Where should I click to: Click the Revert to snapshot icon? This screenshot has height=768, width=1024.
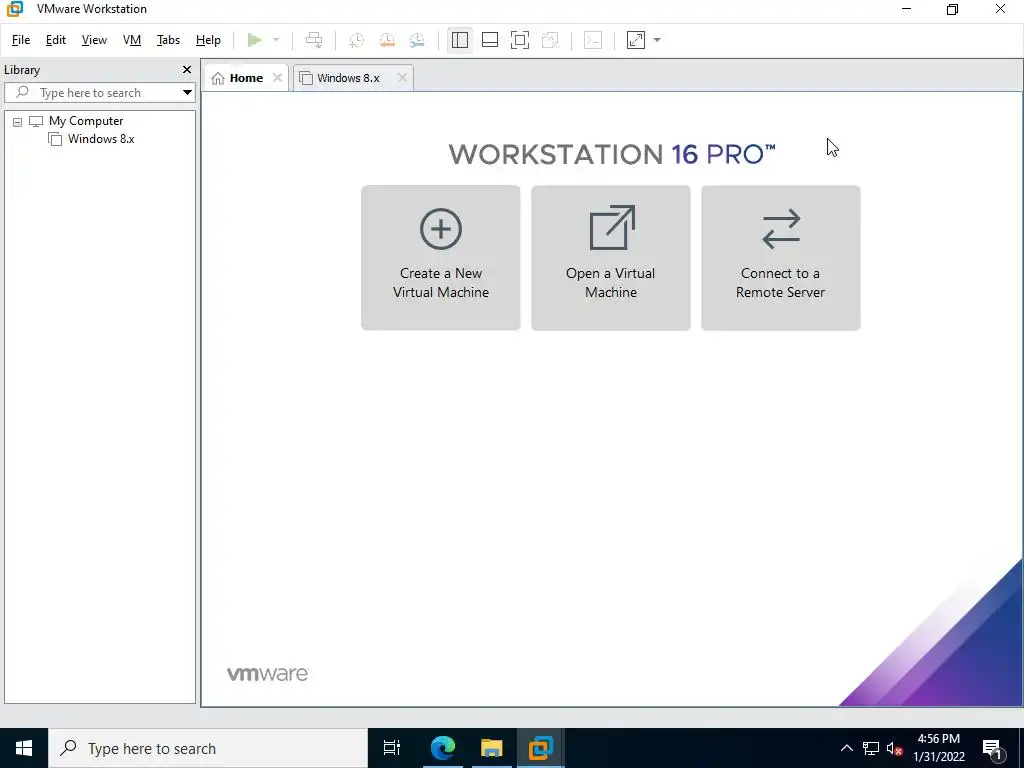(x=387, y=40)
